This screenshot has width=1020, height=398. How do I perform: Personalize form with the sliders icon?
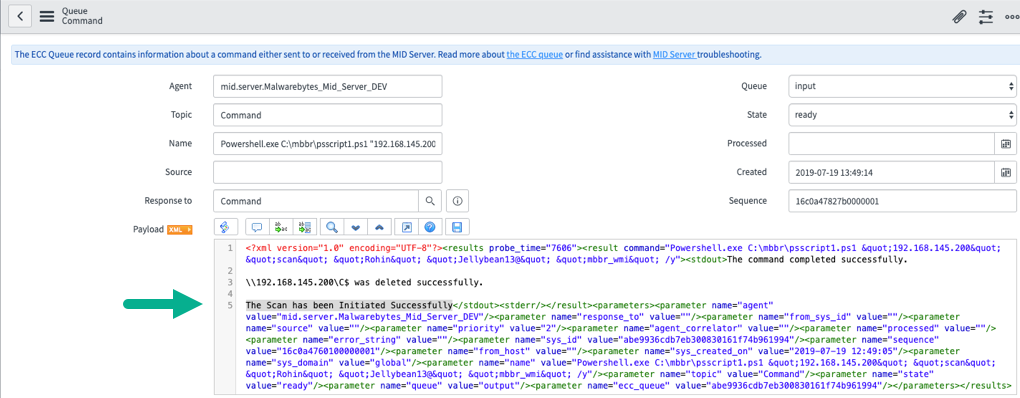click(986, 18)
